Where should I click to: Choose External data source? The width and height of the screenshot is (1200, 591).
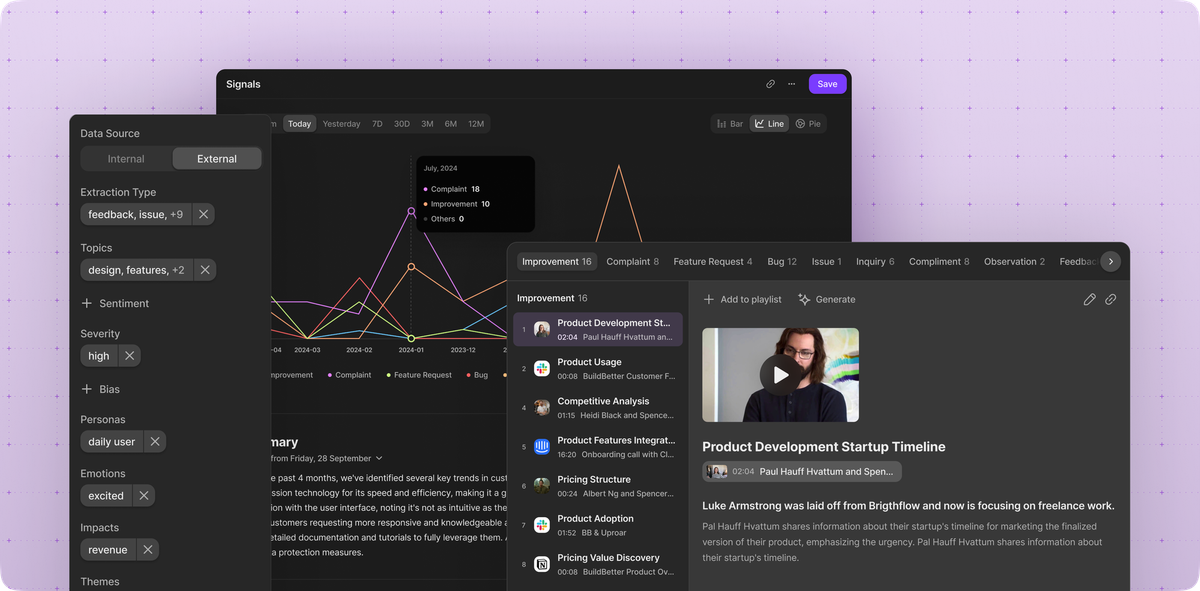217,159
